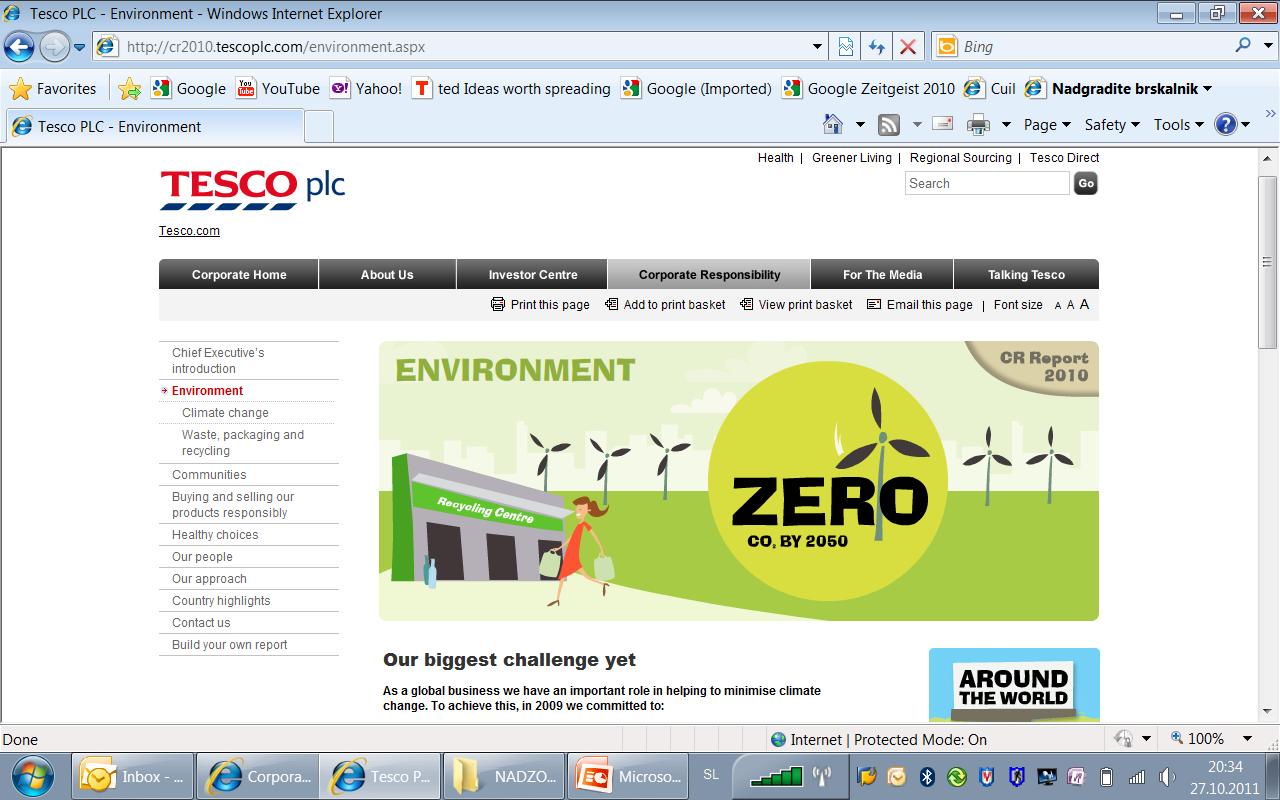
Task: Open the Yahoo! favorites bar link
Action: 366,89
